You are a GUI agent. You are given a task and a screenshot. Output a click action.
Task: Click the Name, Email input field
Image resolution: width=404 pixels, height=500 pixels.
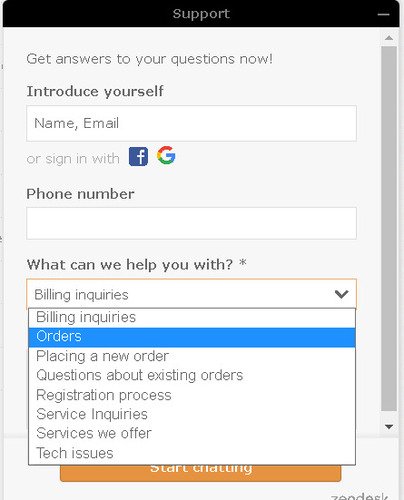[x=191, y=123]
